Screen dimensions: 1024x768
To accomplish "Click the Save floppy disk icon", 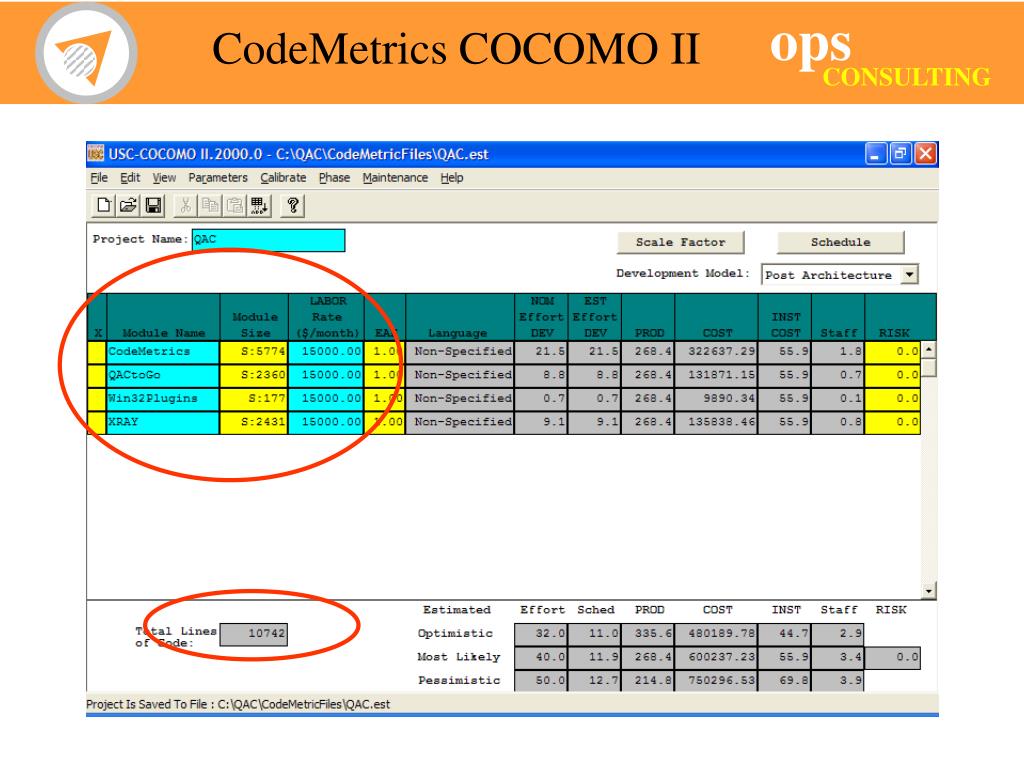I will click(x=153, y=206).
